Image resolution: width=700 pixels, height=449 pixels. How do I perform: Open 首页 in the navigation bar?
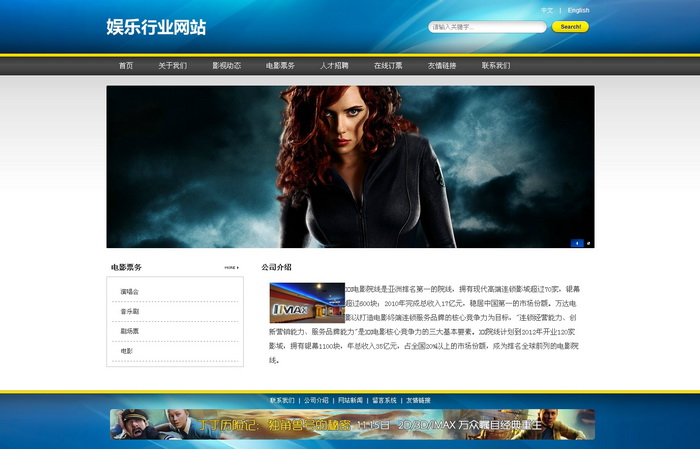tap(126, 66)
